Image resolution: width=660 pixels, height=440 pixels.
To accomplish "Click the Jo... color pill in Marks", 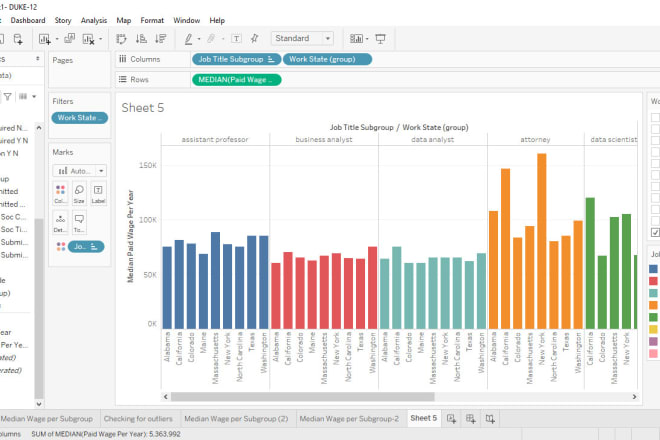I will pyautogui.click(x=86, y=247).
